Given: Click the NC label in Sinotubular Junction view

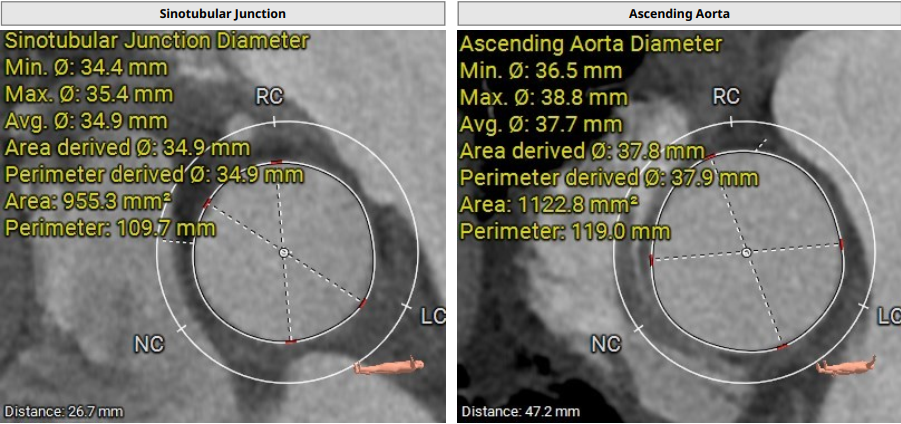Looking at the screenshot, I should (148, 344).
